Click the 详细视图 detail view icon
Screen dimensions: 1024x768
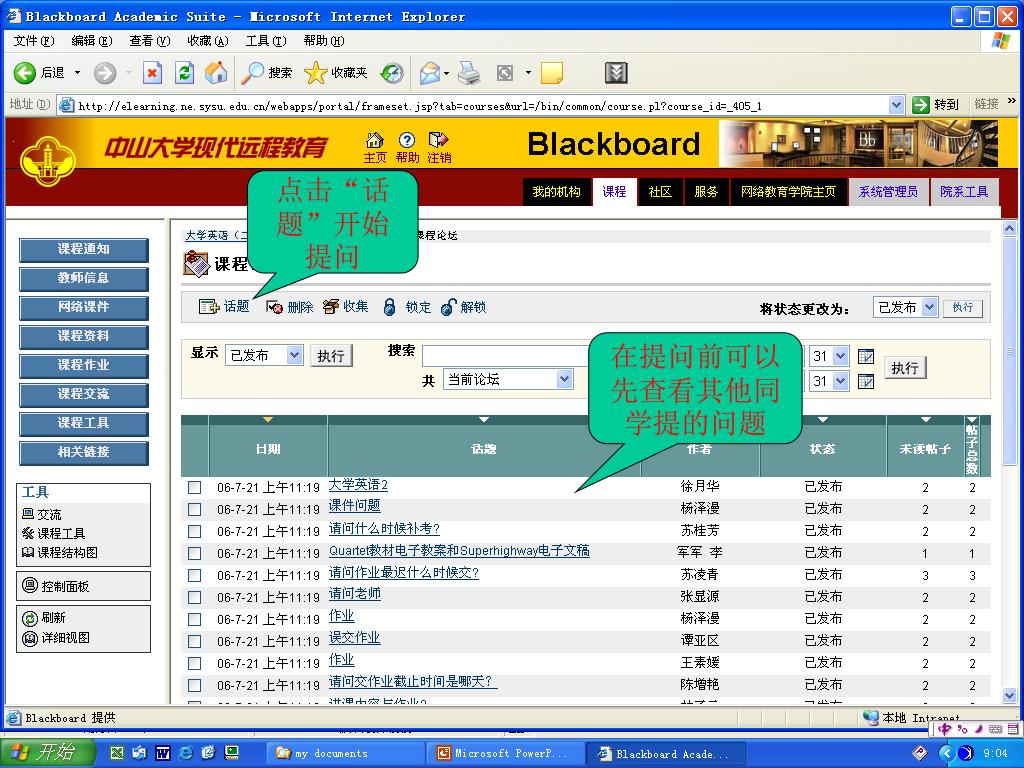[30, 638]
